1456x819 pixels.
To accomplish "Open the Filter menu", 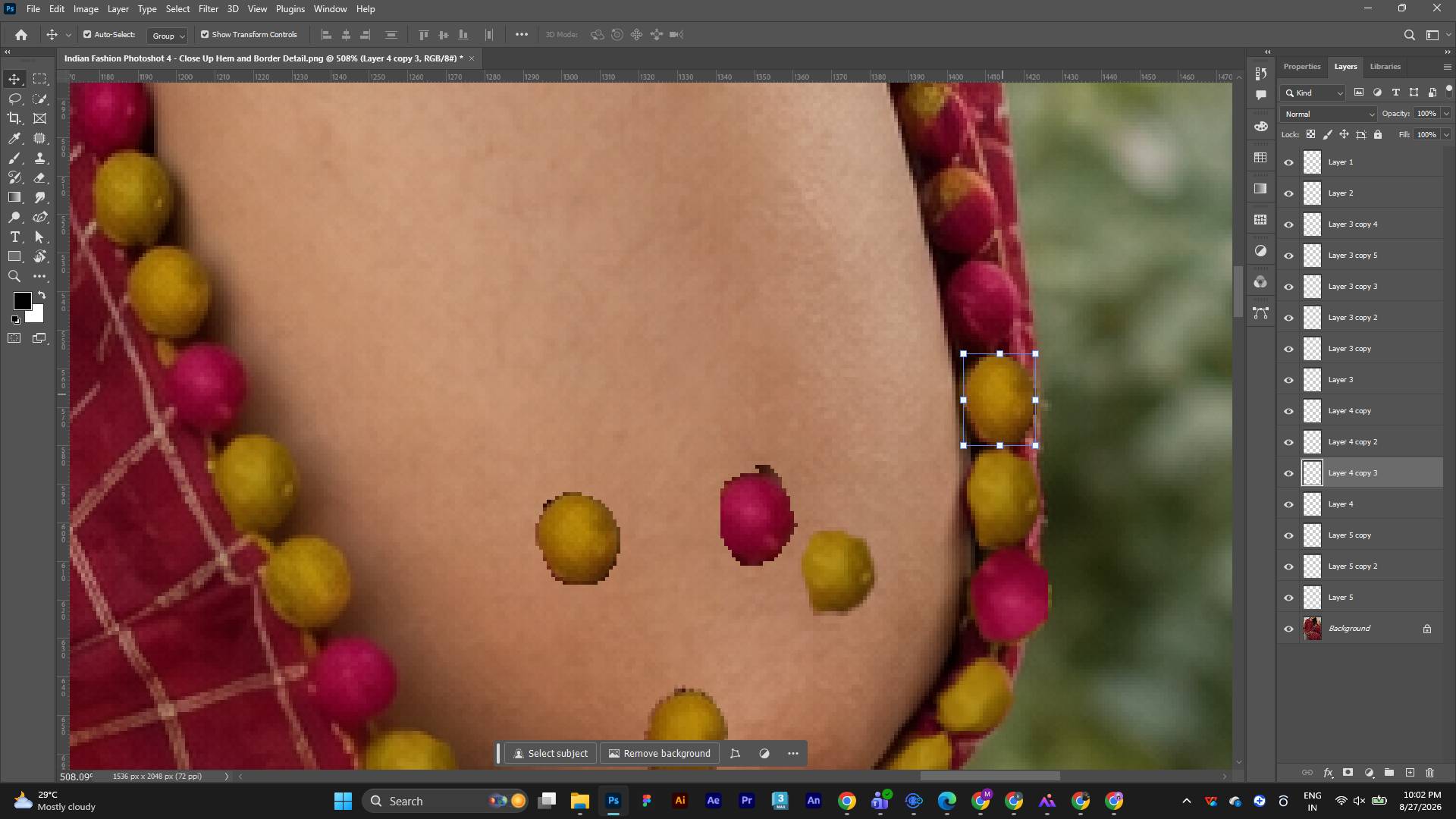I will point(208,9).
